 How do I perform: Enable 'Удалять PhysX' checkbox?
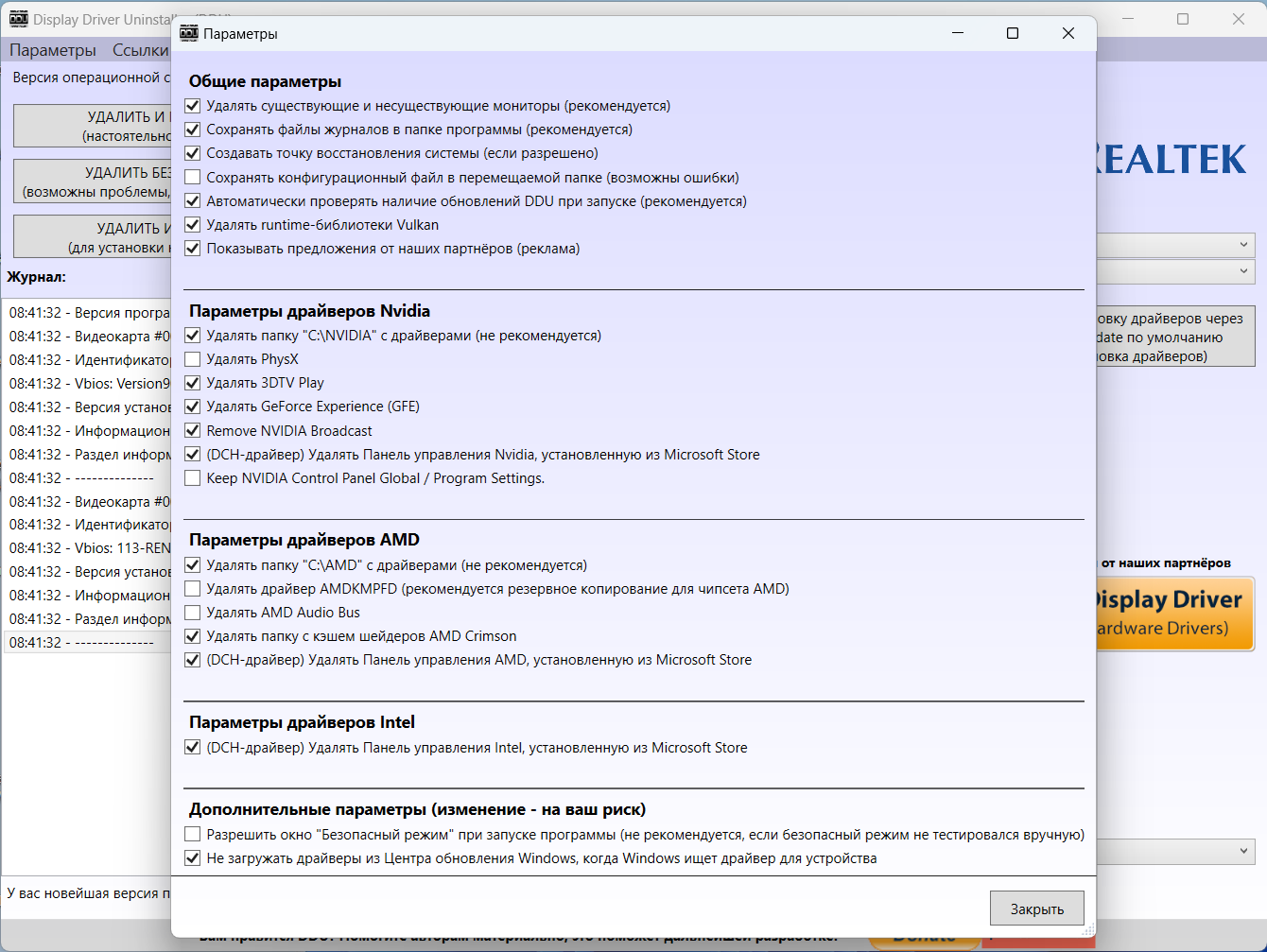[193, 359]
